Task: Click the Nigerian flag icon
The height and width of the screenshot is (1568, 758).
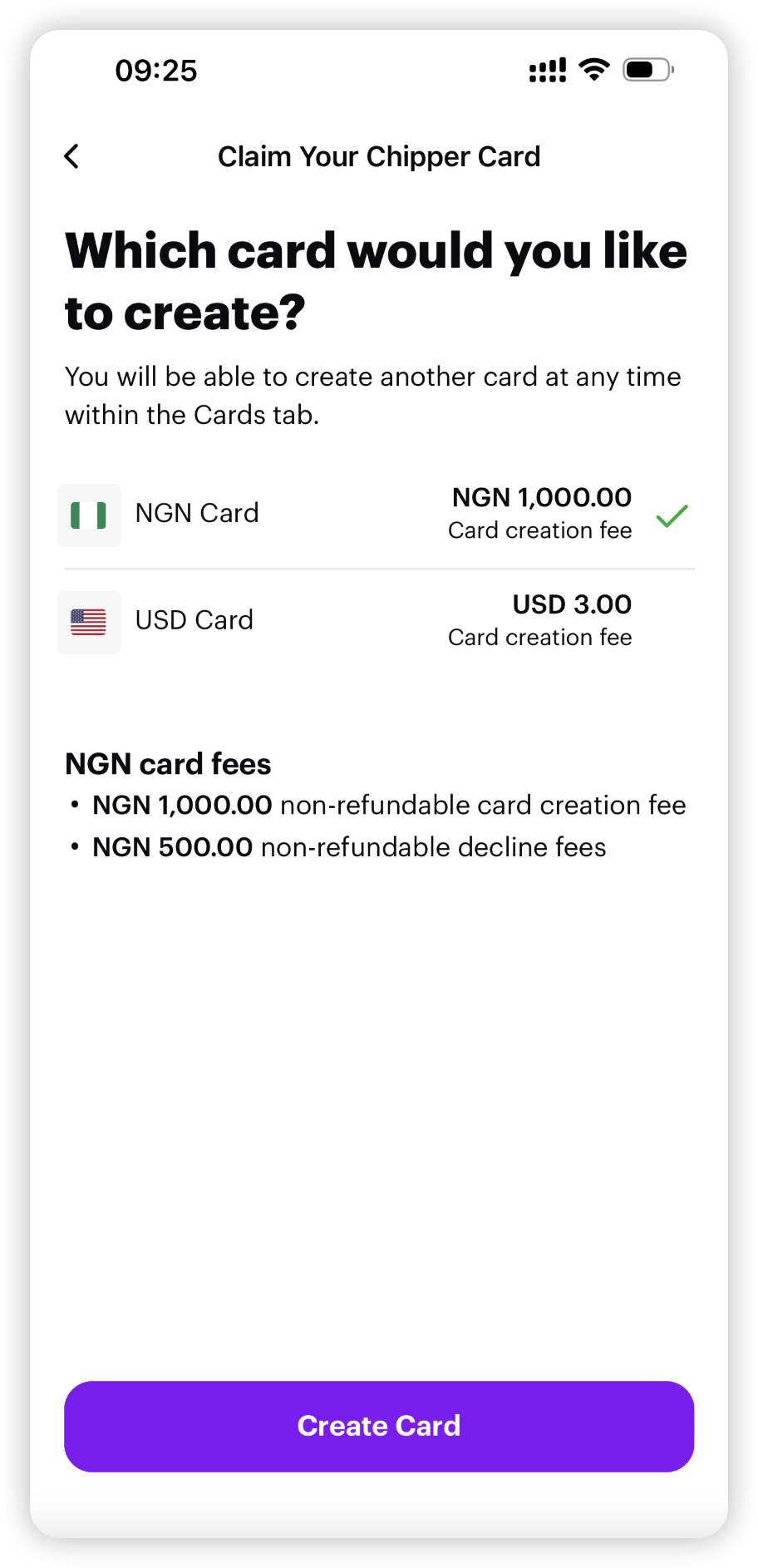Action: [89, 515]
